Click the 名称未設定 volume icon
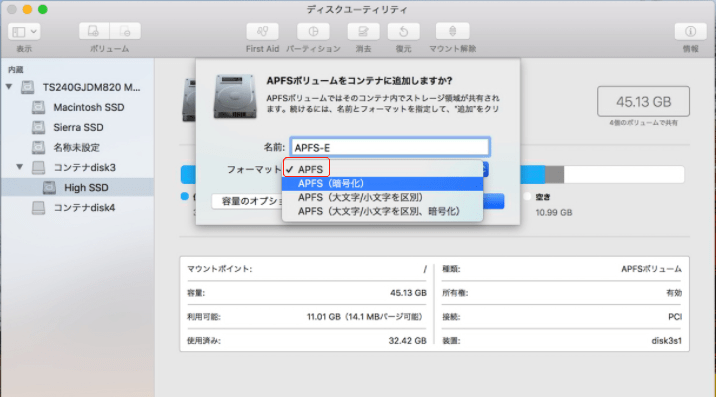 coord(38,147)
